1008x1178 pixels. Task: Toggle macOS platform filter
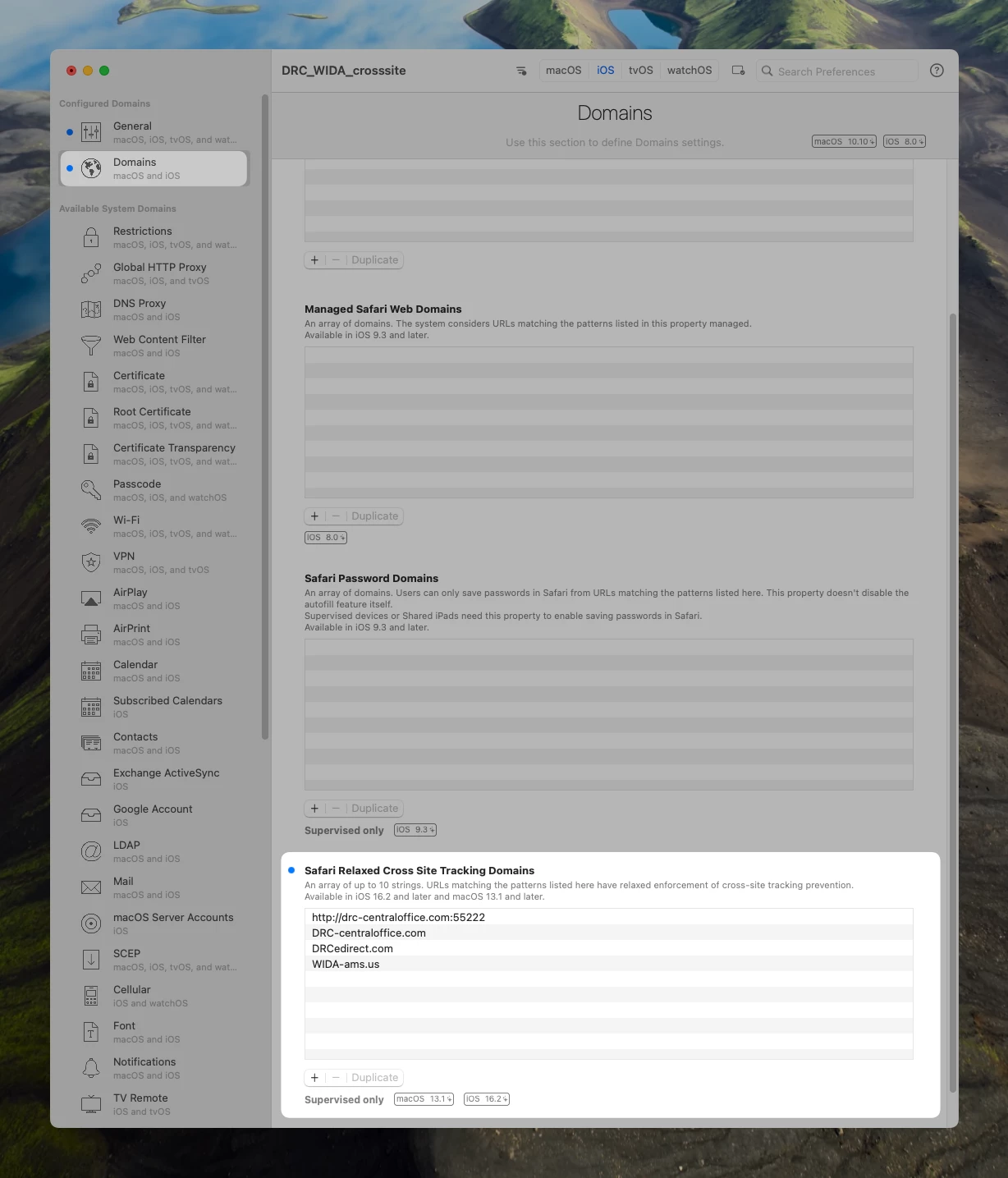point(564,71)
